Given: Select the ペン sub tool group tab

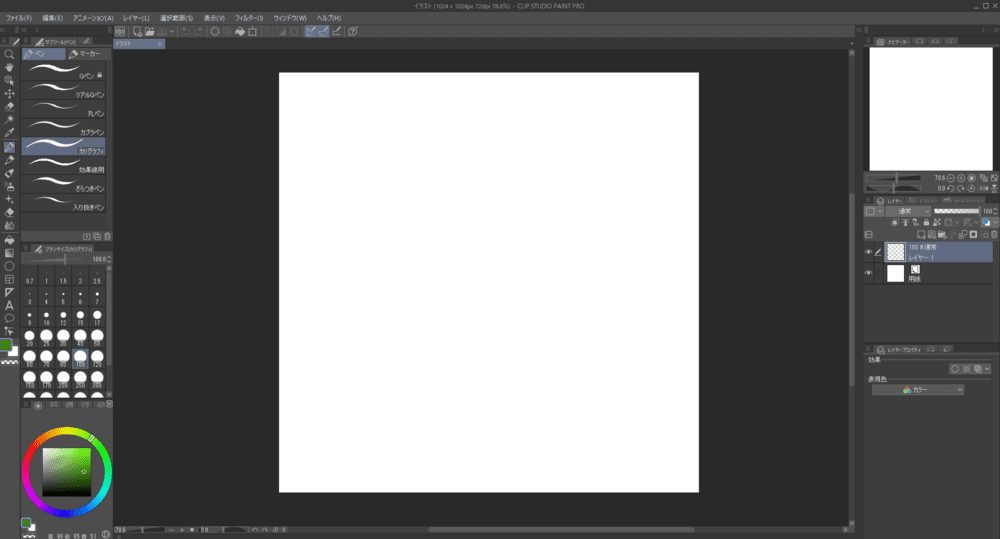Looking at the screenshot, I should pyautogui.click(x=43, y=54).
